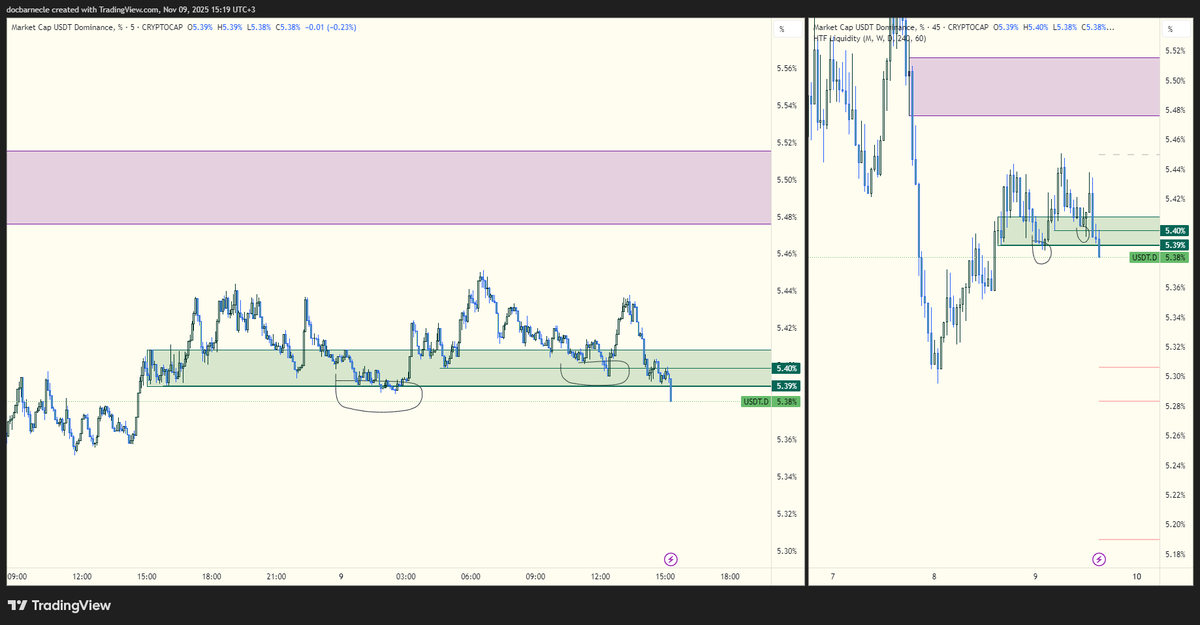Click the USDT.D symbol label on the left chart
Screen dimensions: 1200x625
pos(755,402)
